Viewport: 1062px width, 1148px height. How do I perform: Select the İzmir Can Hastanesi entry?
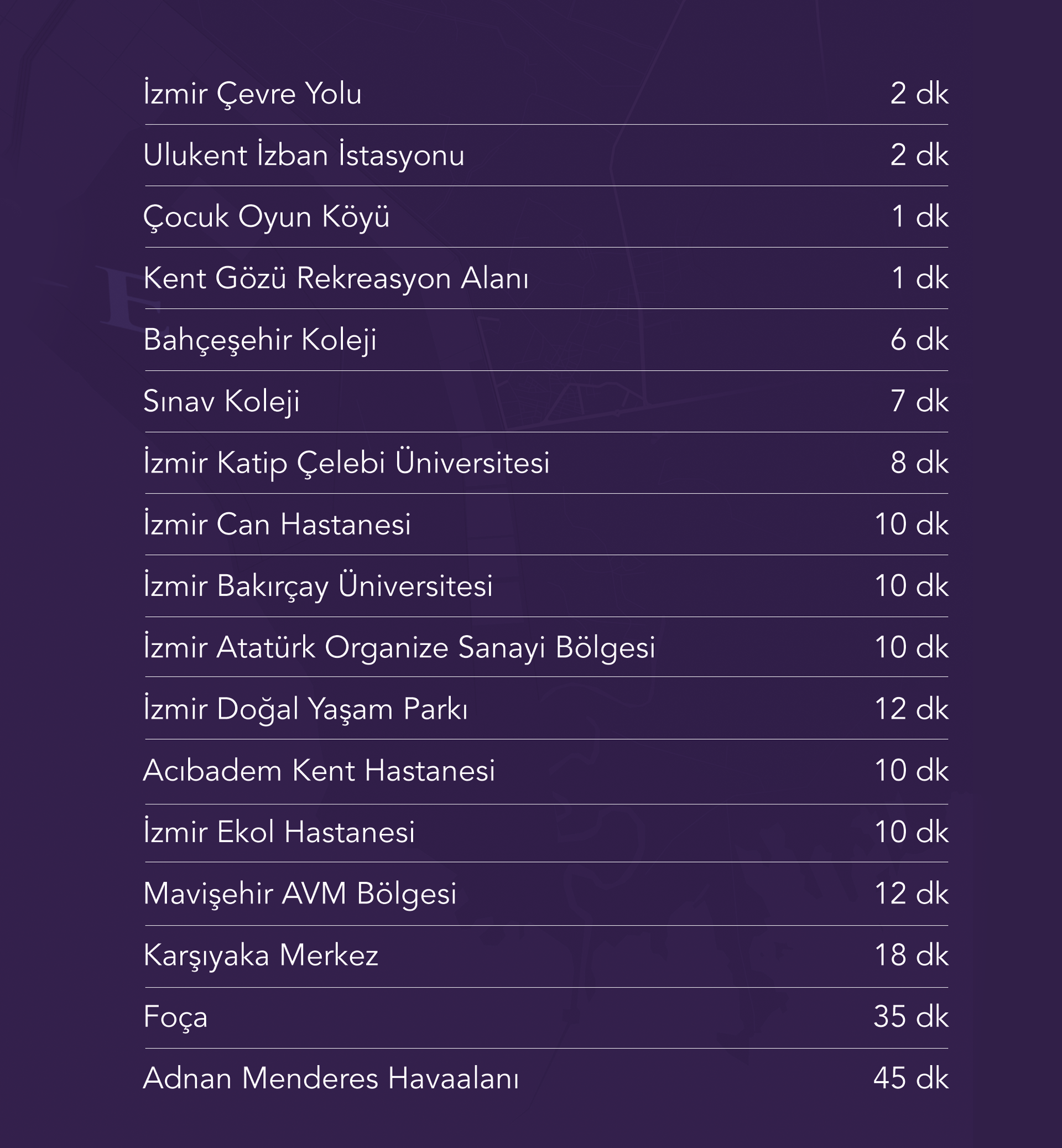(277, 524)
